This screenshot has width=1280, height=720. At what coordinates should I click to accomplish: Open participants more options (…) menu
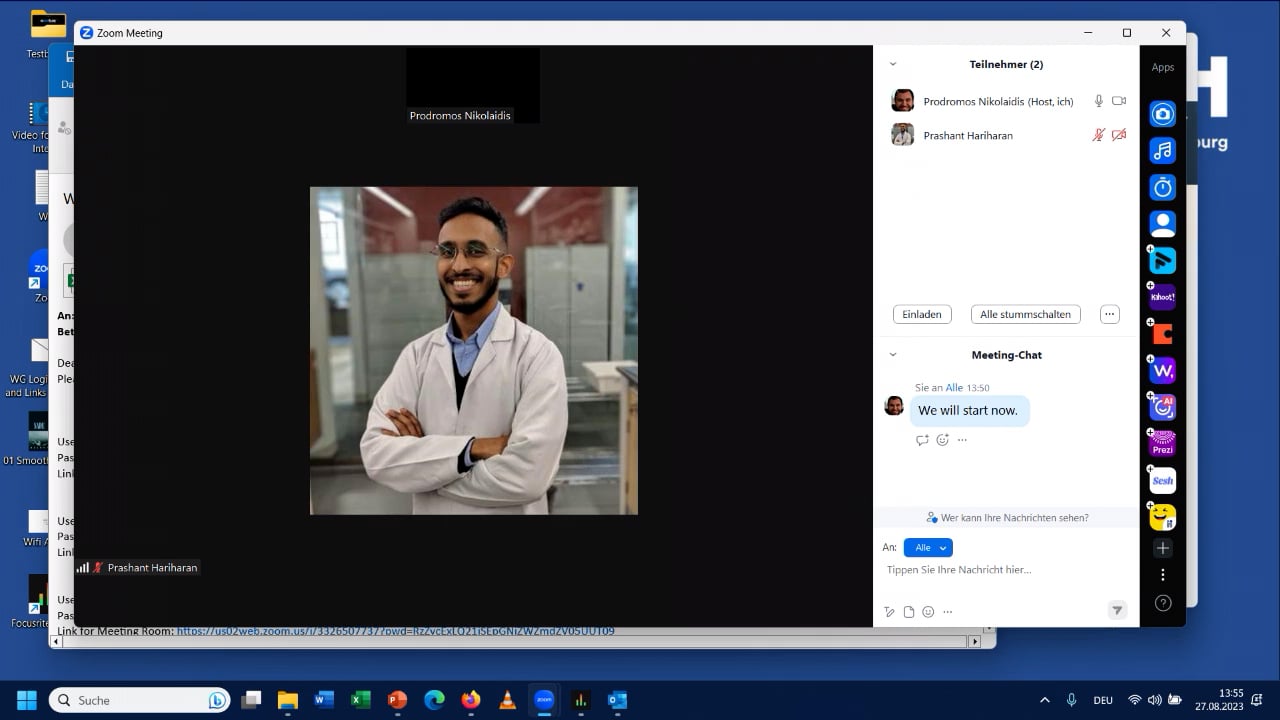coord(1109,314)
